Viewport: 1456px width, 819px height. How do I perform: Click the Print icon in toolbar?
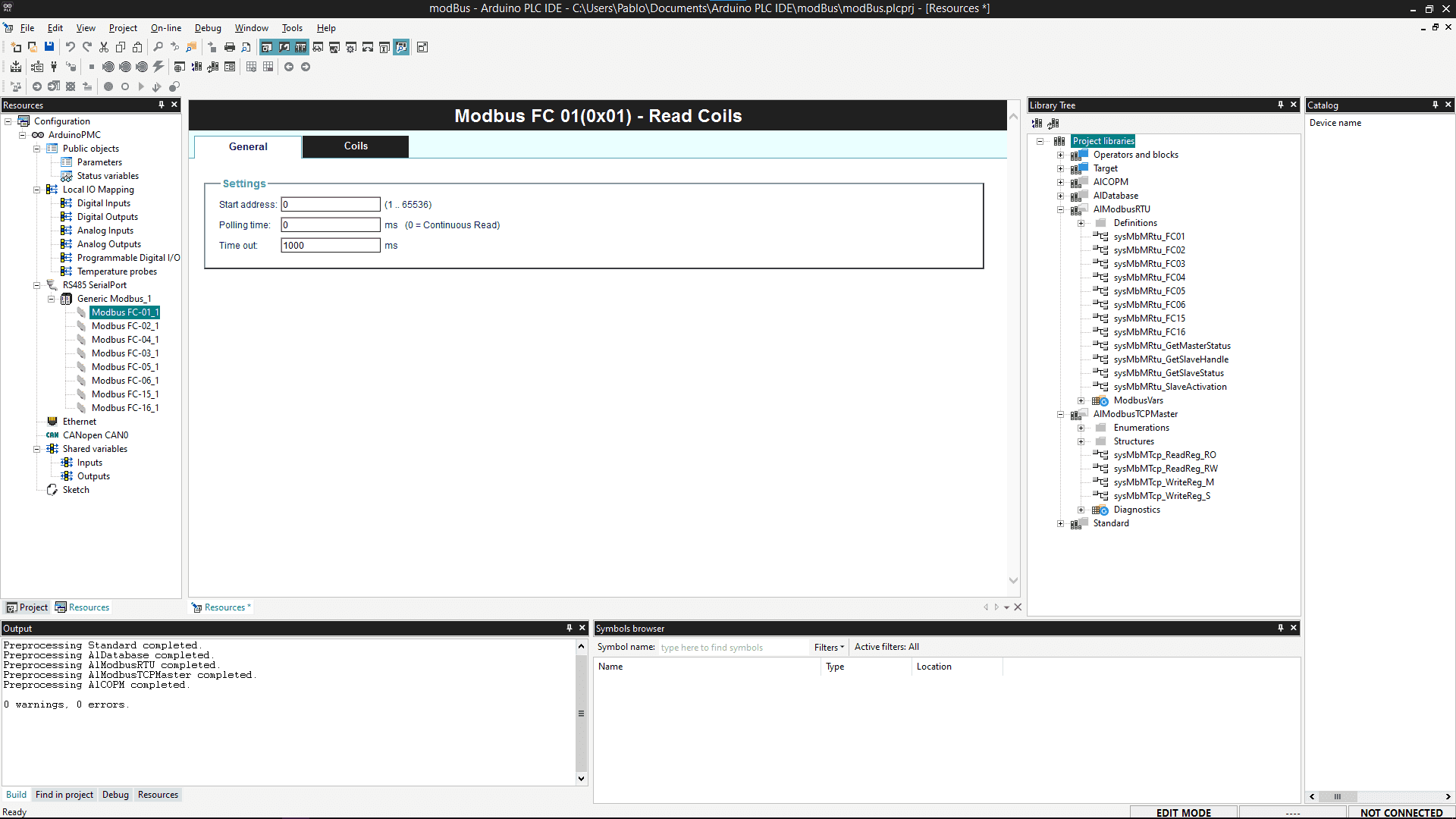[230, 47]
